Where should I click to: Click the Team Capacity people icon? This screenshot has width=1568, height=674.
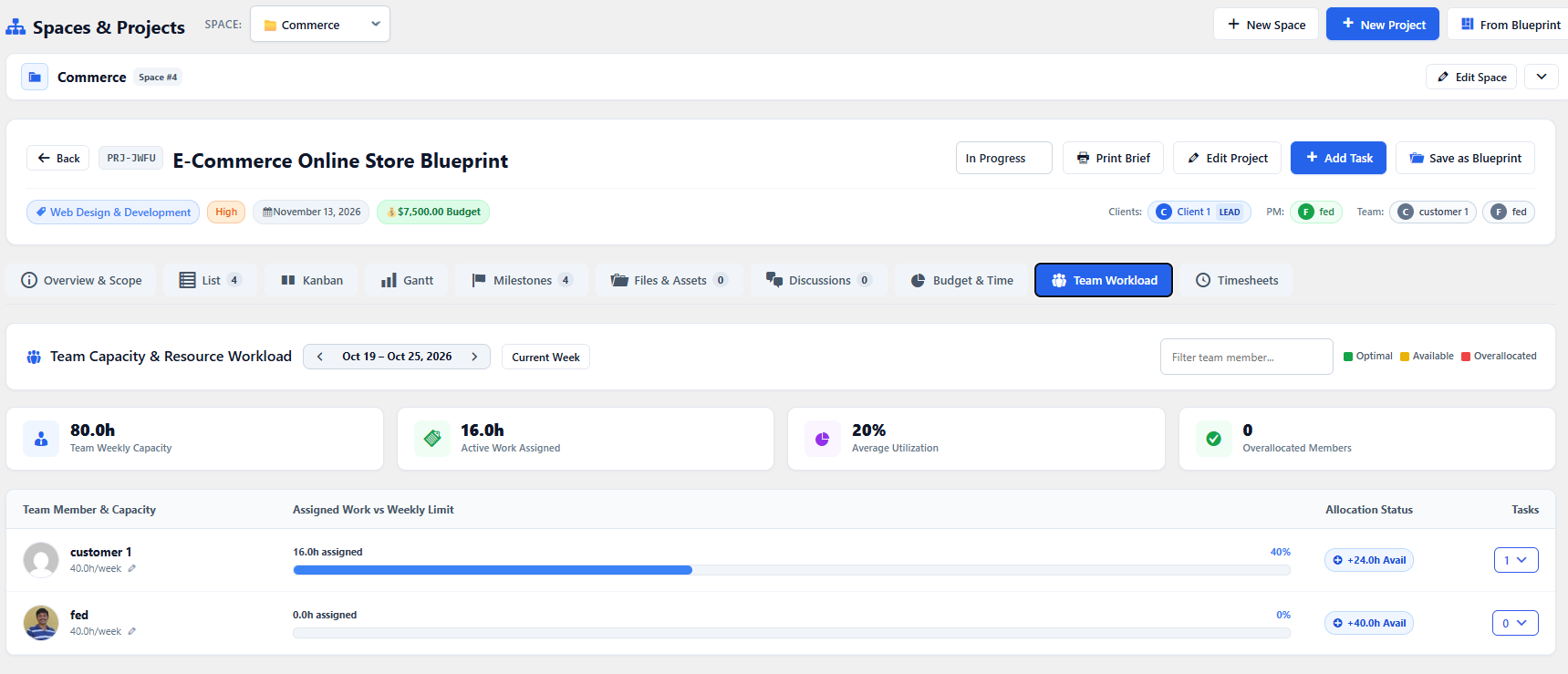[34, 357]
